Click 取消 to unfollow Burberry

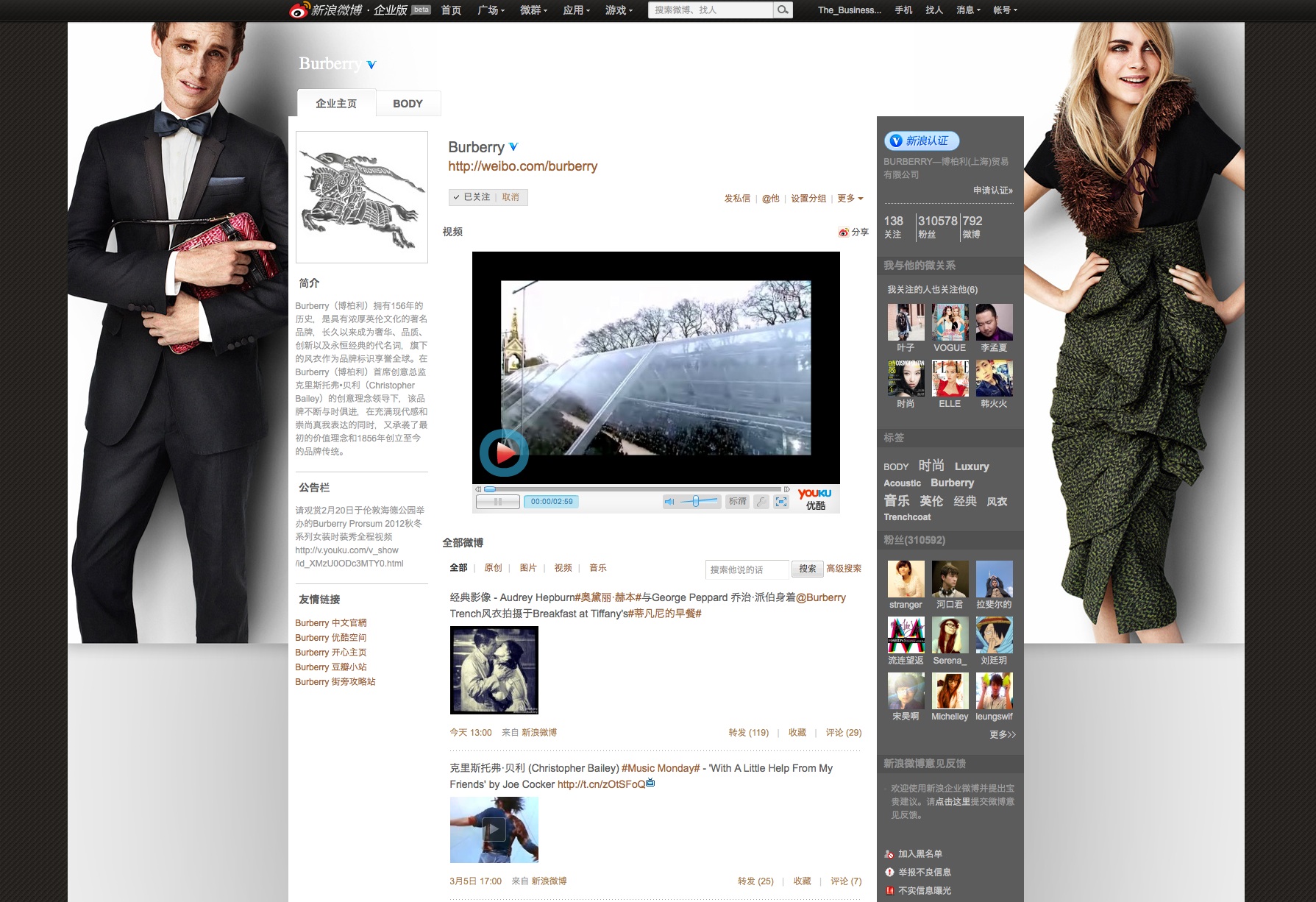pos(511,197)
